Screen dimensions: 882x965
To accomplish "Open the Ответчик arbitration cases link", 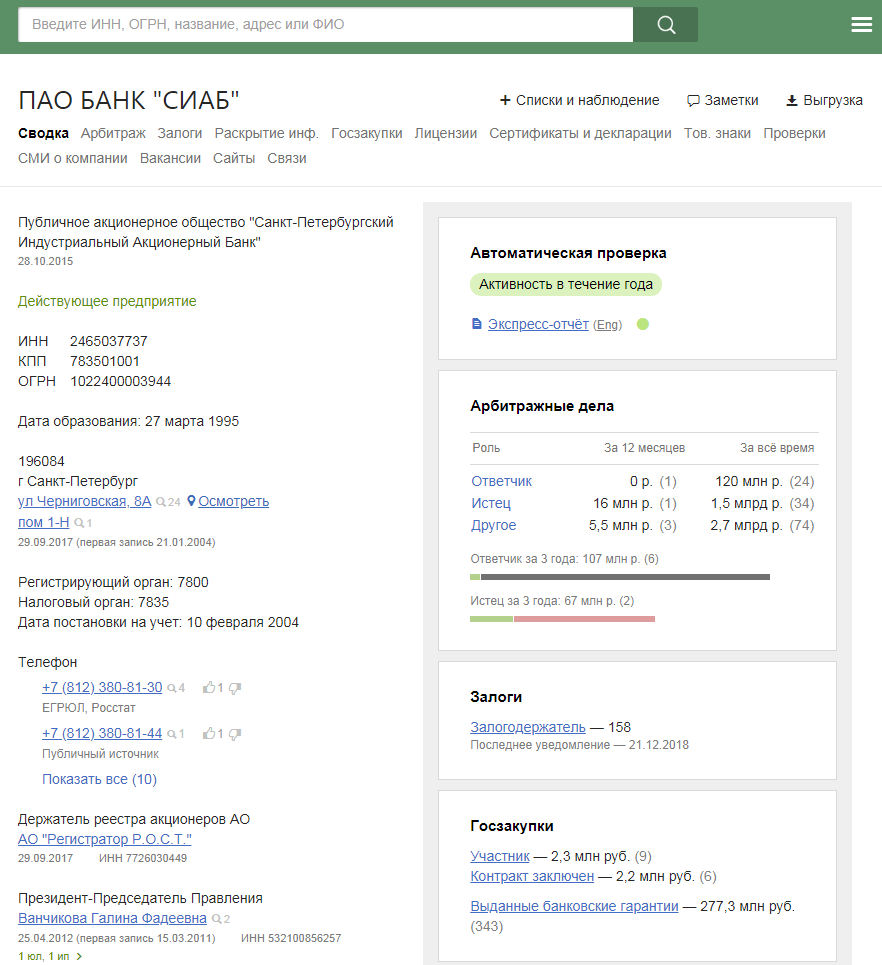I will 501,481.
